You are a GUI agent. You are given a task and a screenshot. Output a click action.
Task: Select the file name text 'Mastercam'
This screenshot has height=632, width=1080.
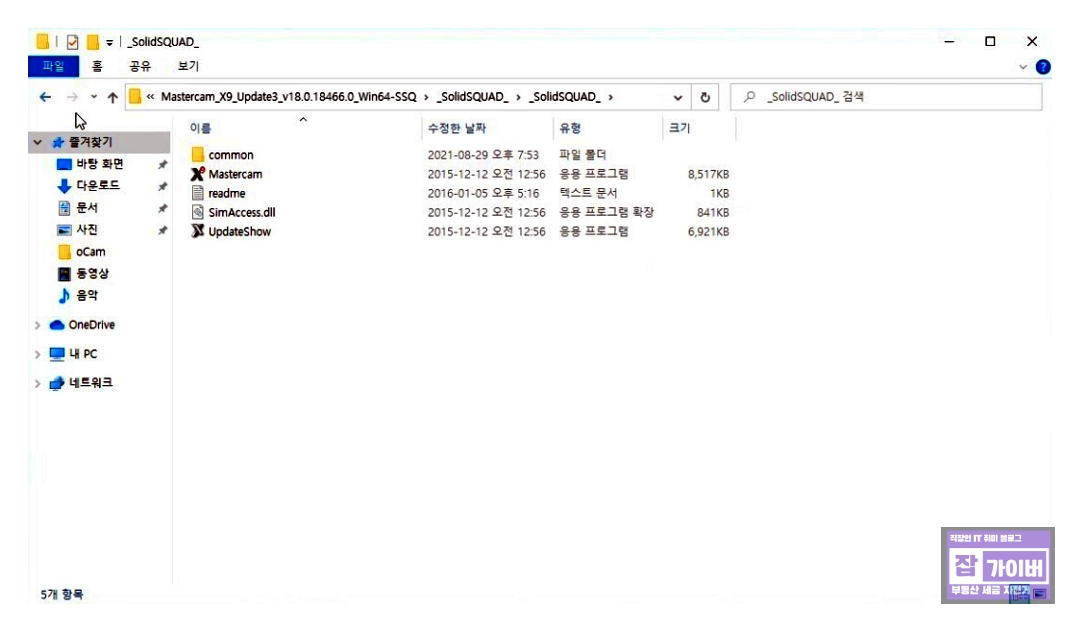236,174
